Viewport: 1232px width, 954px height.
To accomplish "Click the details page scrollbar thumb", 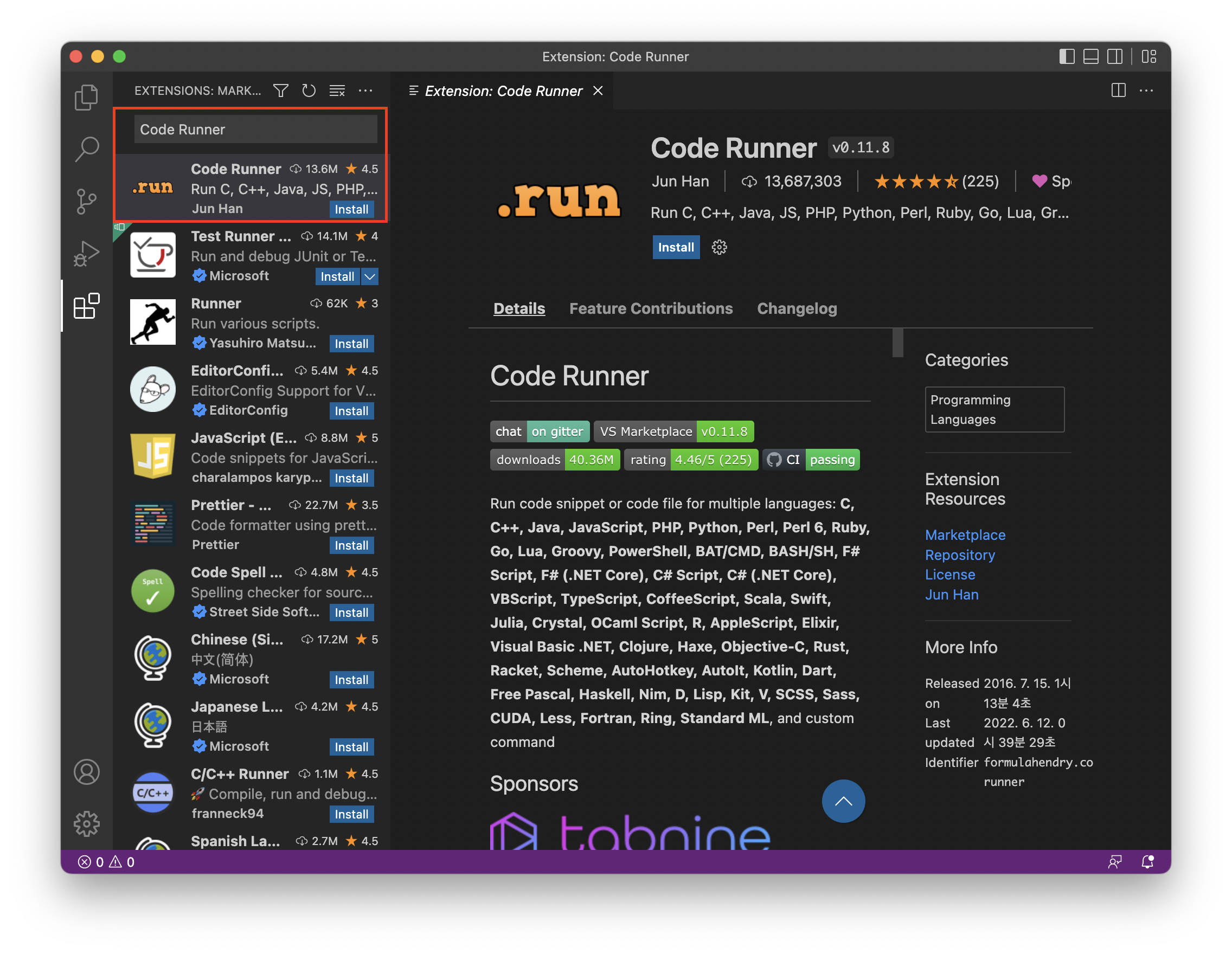I will click(x=897, y=342).
